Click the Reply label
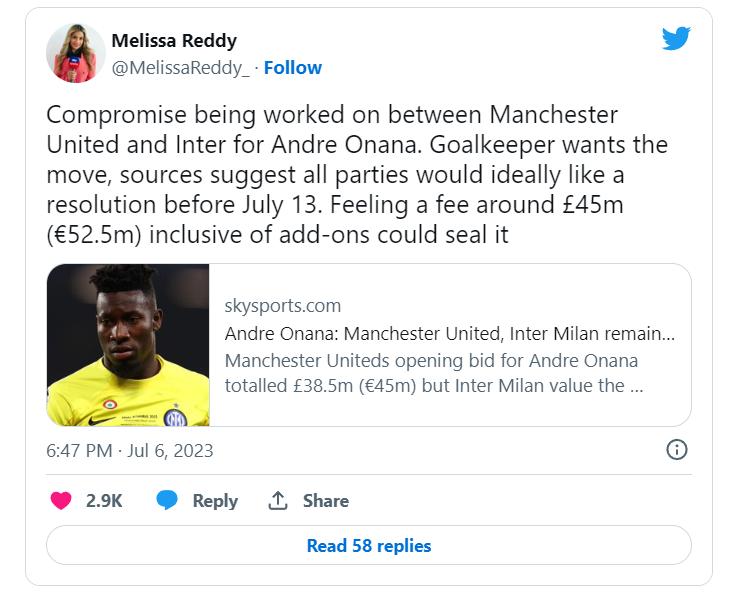Viewport: 729px width, 601px height. click(215, 501)
